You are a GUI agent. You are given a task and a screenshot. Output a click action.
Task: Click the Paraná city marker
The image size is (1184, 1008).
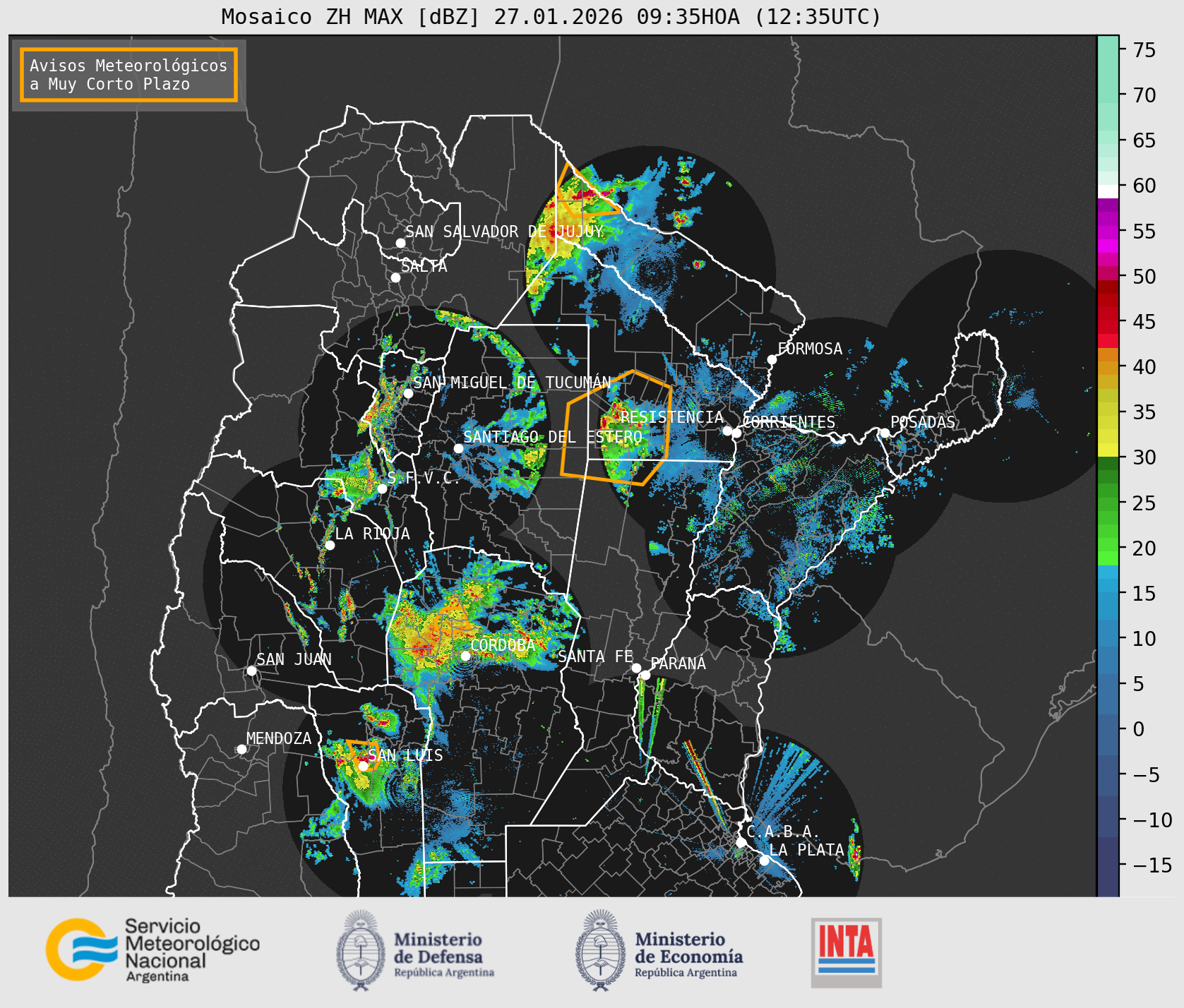coord(645,676)
